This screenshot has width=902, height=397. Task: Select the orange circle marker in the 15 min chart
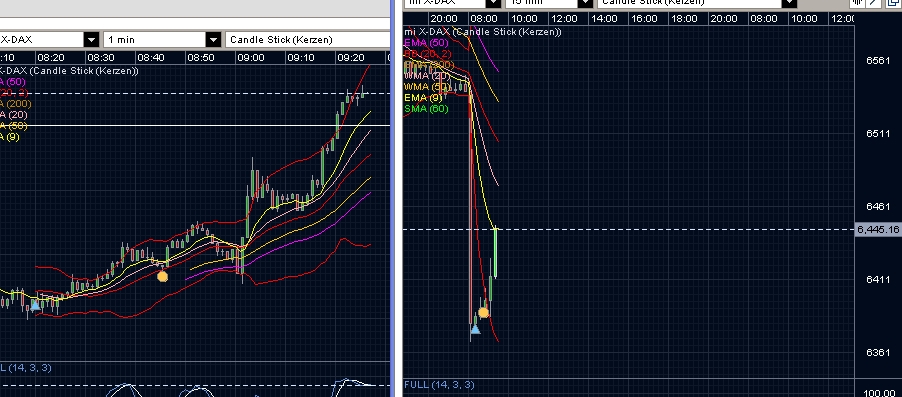[x=483, y=313]
